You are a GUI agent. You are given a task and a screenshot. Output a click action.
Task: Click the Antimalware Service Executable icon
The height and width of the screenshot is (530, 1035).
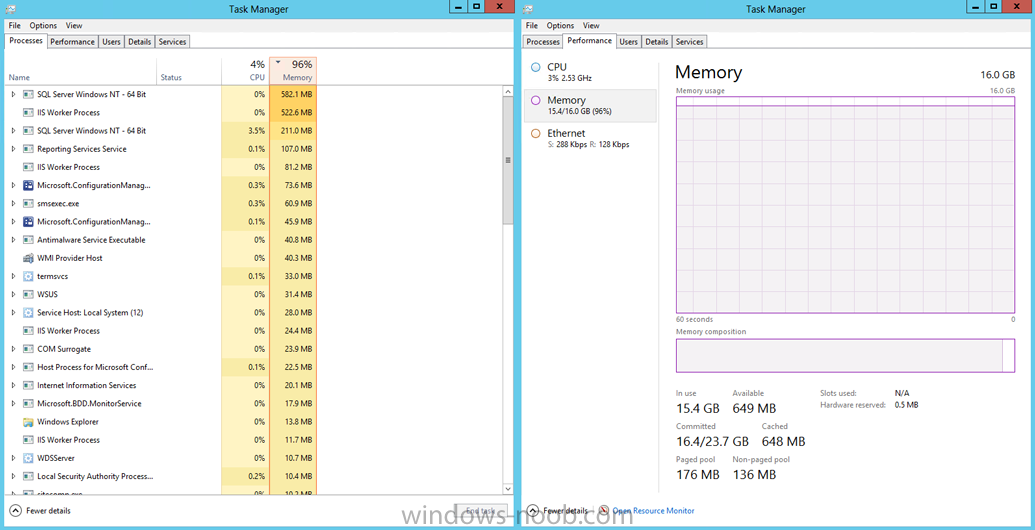click(28, 240)
